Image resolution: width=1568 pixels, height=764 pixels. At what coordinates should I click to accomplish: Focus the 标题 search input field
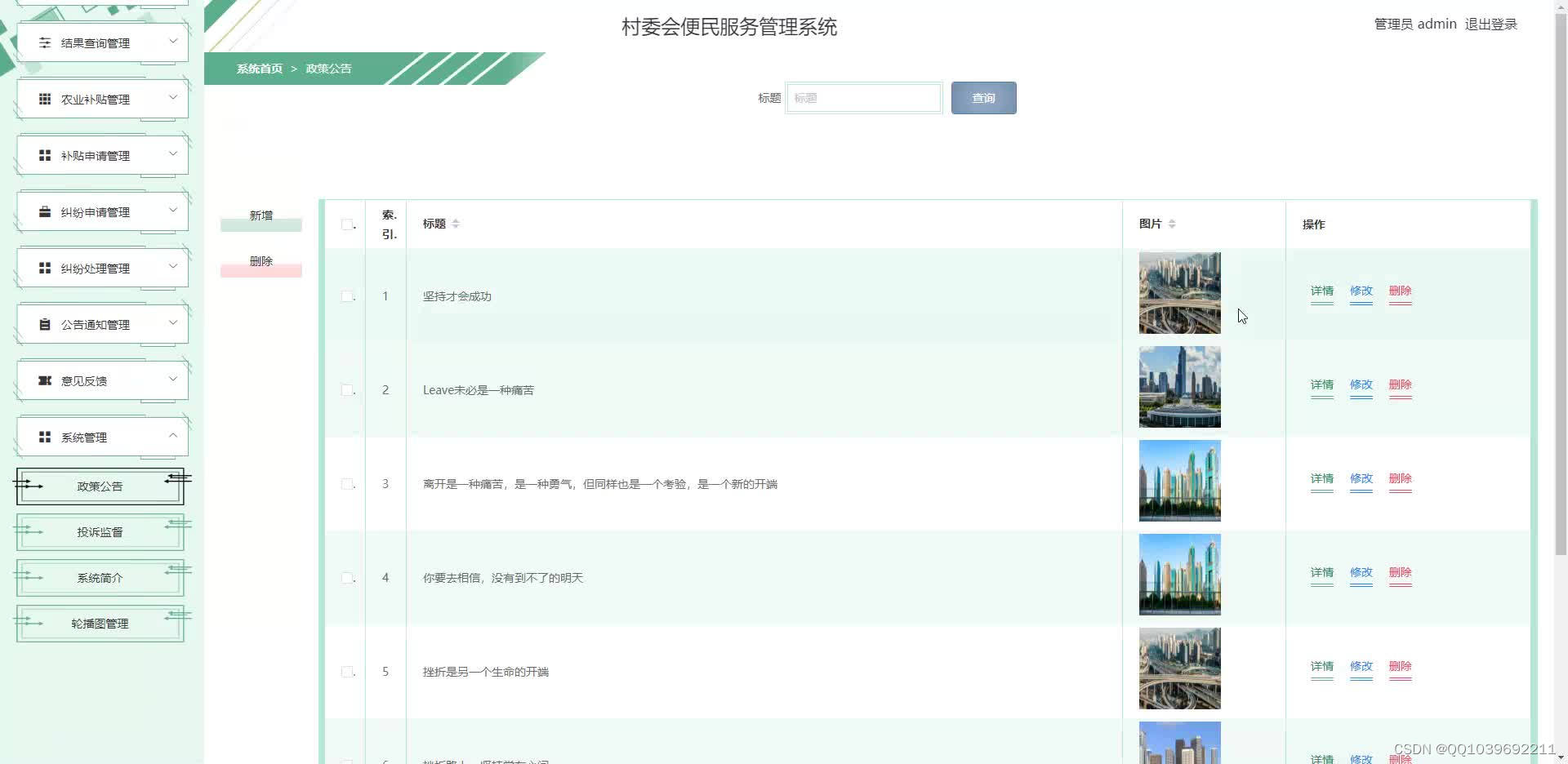(863, 98)
